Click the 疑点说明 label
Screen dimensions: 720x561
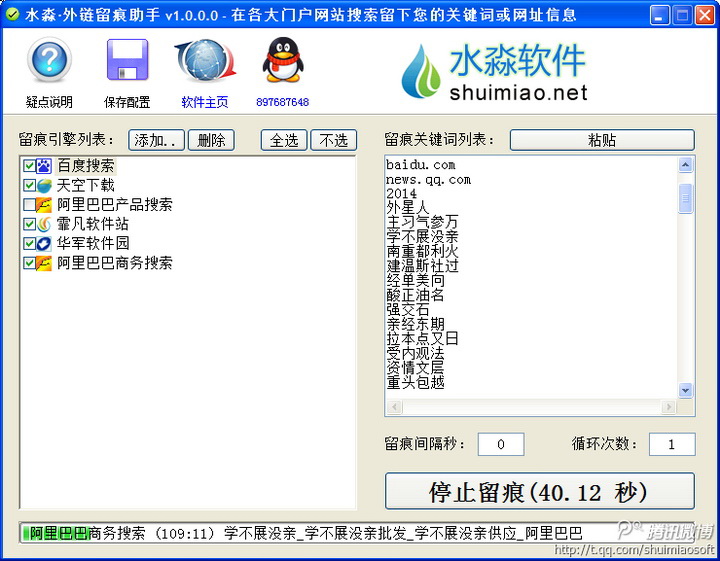click(x=49, y=102)
